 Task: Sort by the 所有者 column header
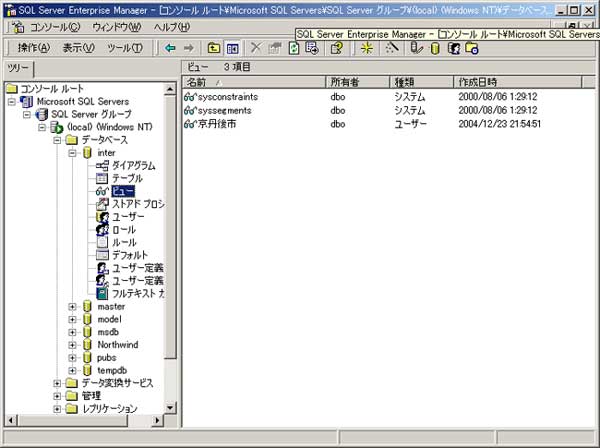[358, 82]
